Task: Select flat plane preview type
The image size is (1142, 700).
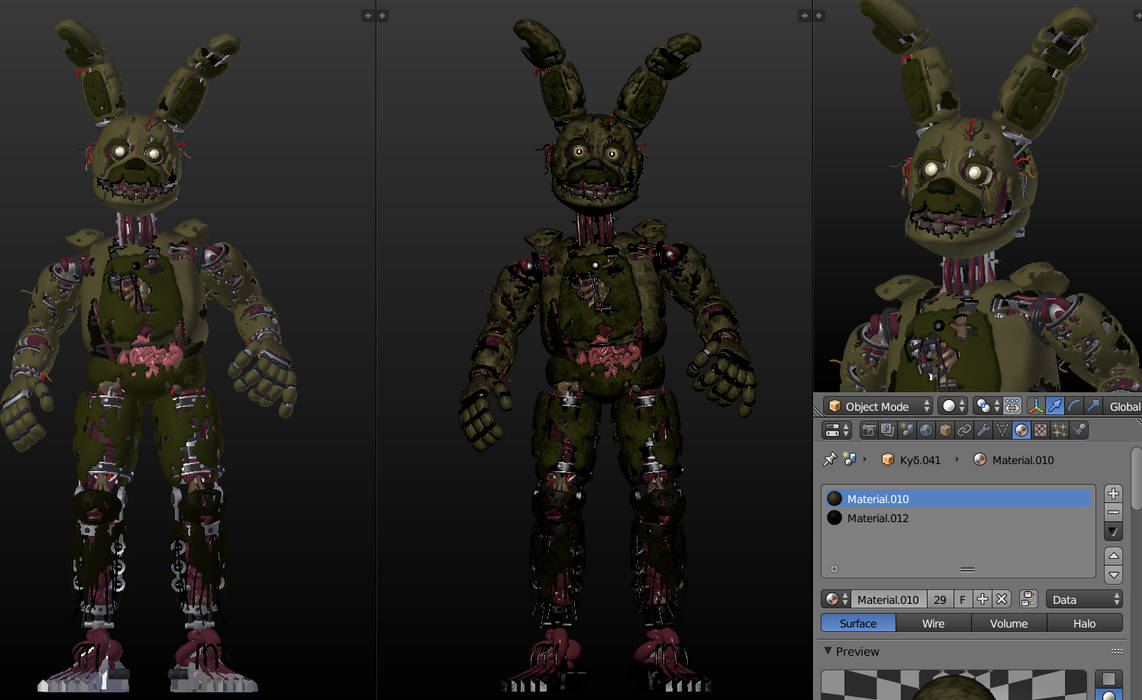Action: (1109, 679)
